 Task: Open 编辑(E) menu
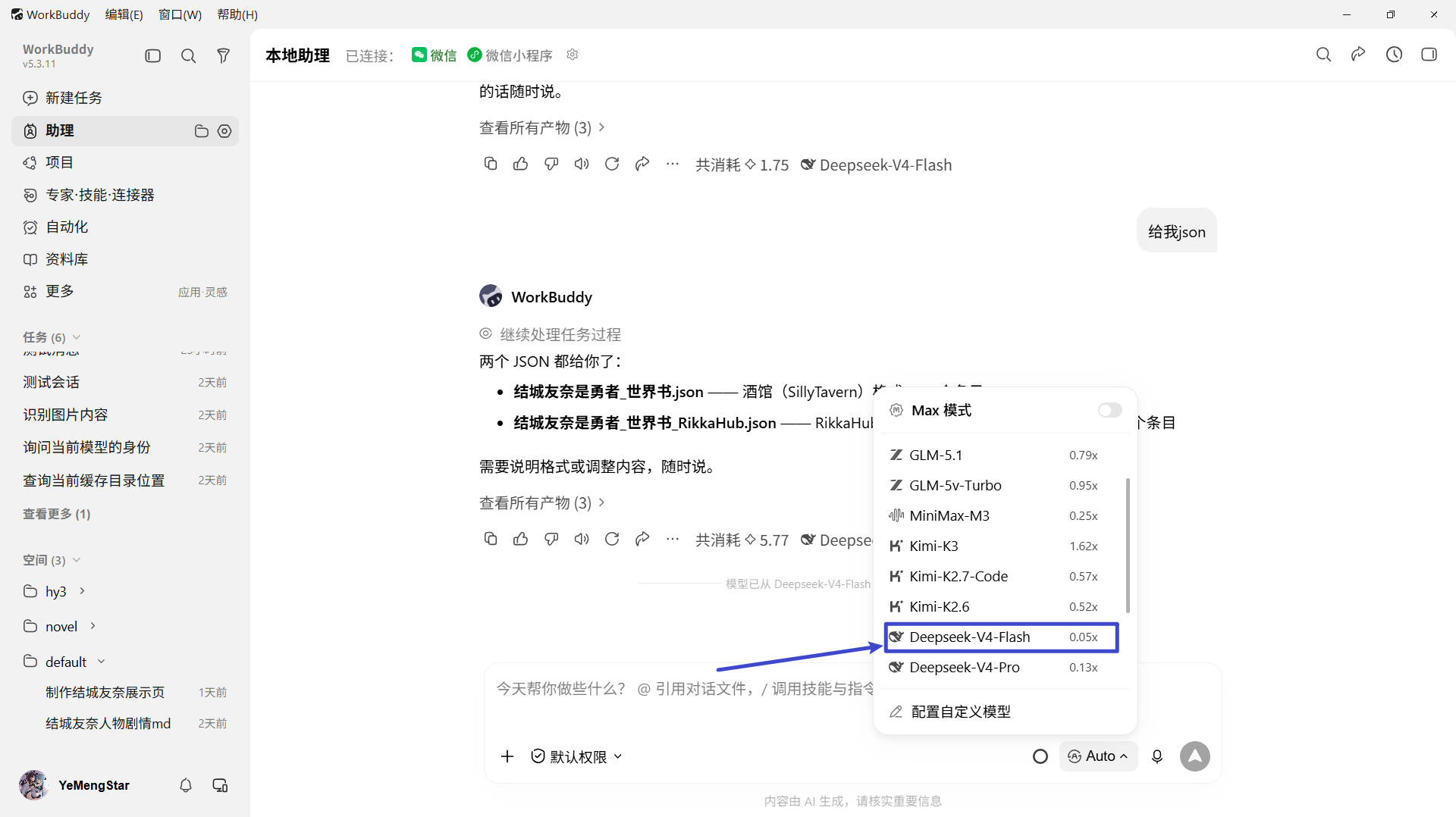coord(124,14)
